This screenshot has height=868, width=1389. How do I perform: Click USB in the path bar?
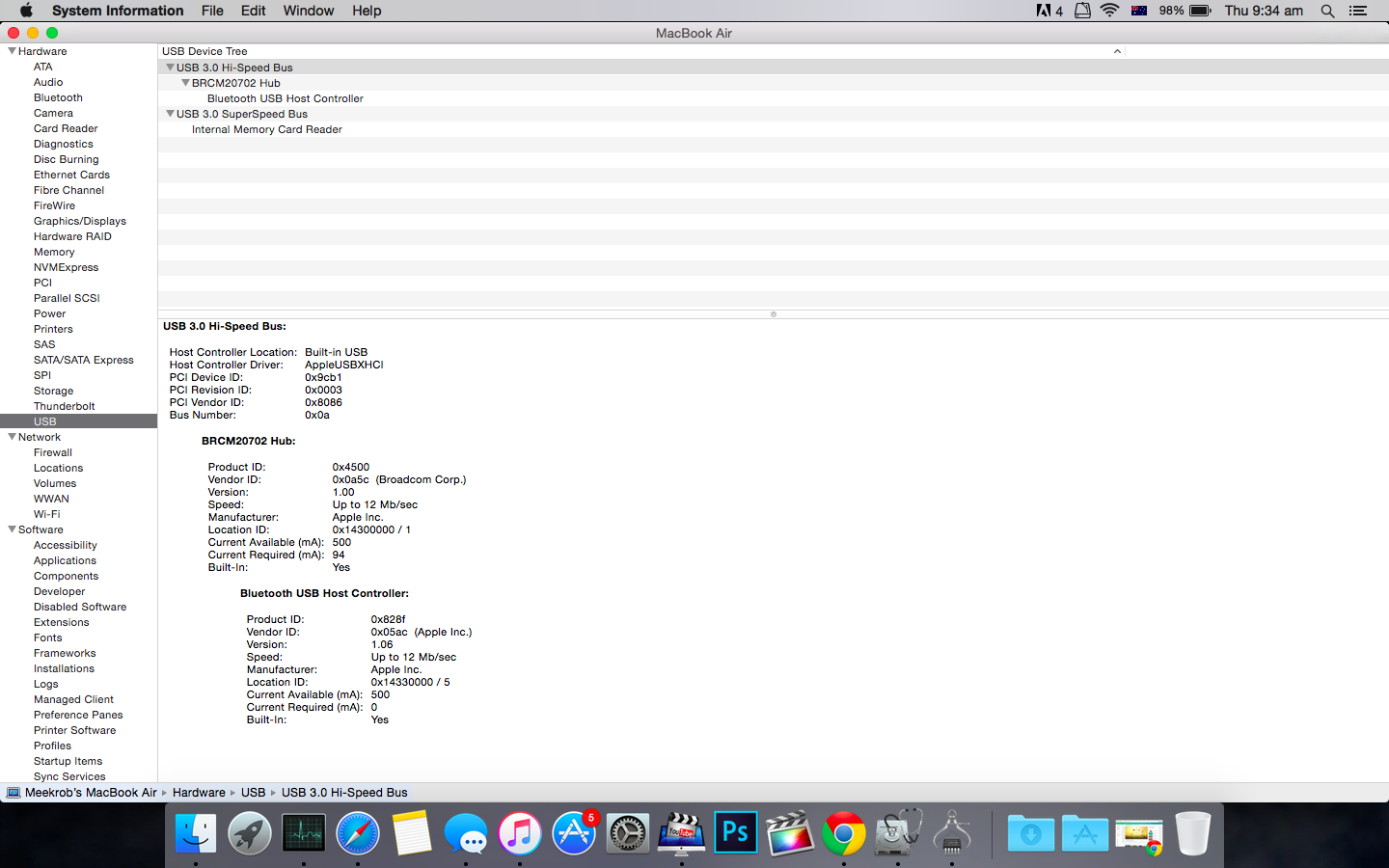(x=253, y=793)
